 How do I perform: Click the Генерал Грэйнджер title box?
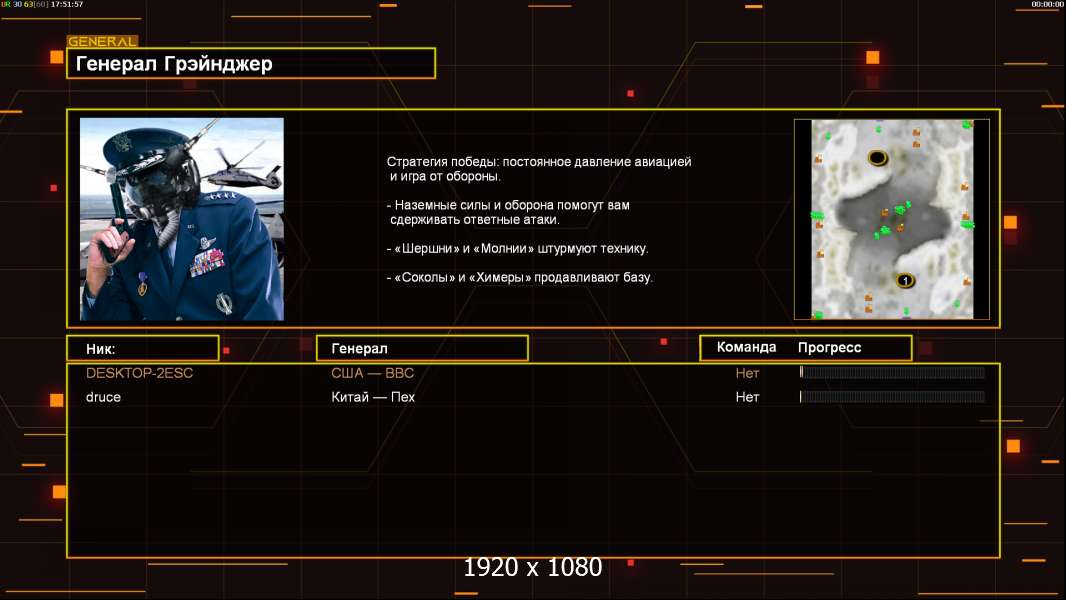coord(251,63)
